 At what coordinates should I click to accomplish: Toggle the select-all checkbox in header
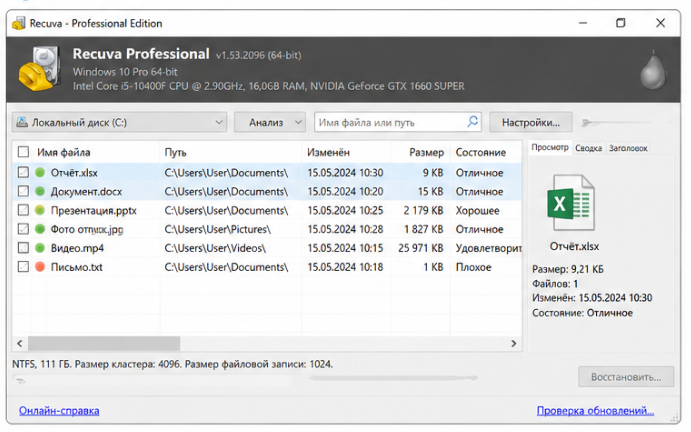point(23,152)
